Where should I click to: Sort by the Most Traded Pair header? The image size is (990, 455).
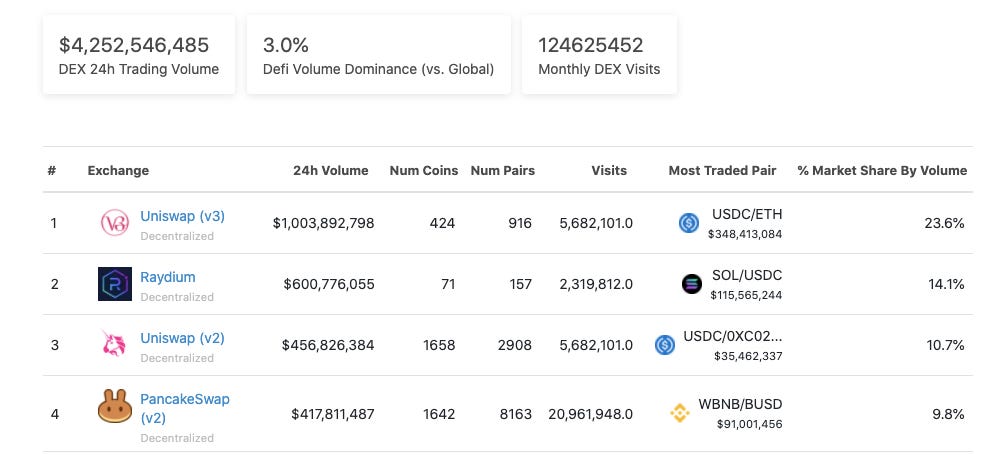(722, 170)
